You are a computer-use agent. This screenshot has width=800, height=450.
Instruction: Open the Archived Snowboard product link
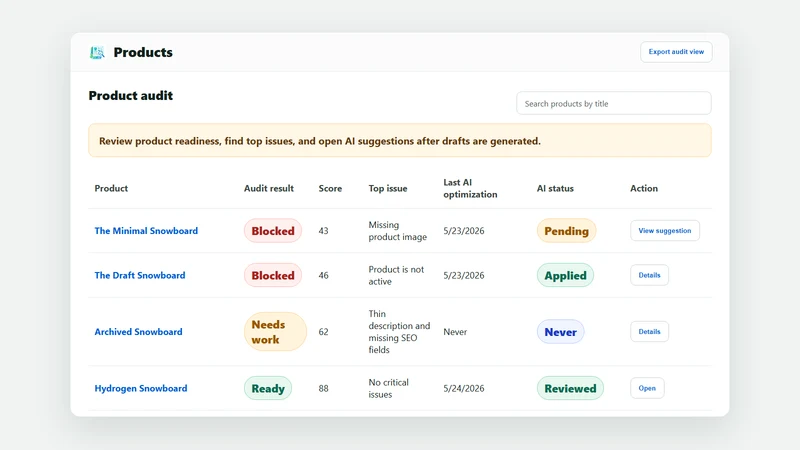pyautogui.click(x=138, y=332)
